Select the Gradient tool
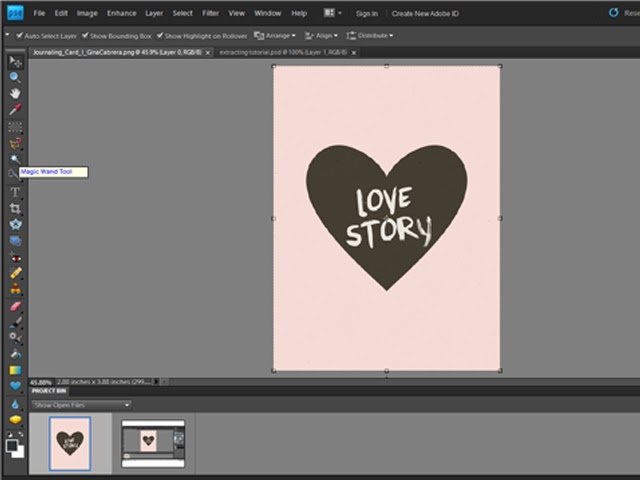This screenshot has height=480, width=640. (x=15, y=370)
